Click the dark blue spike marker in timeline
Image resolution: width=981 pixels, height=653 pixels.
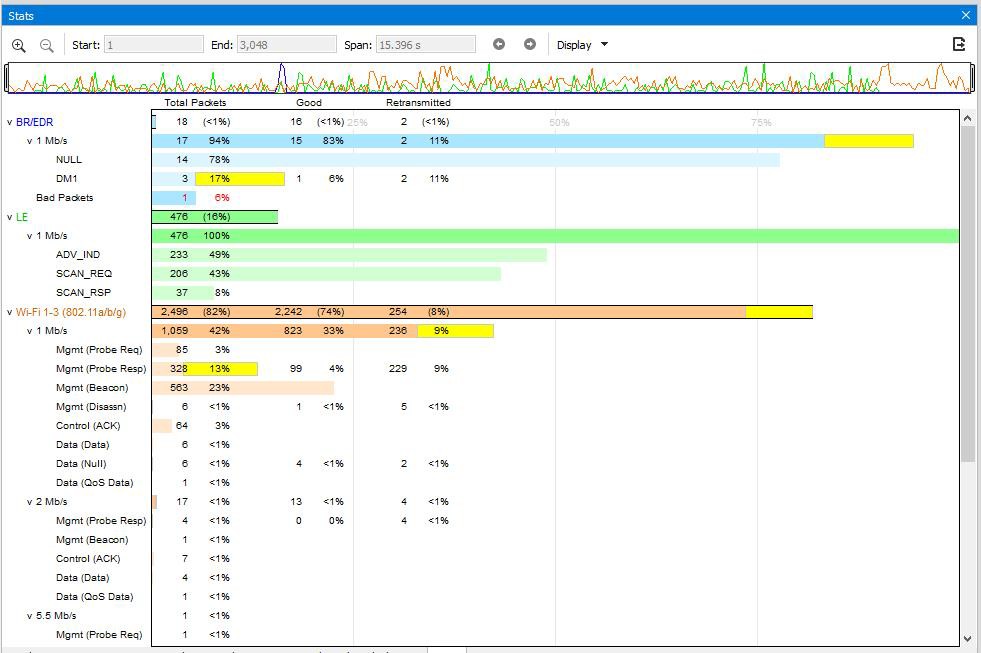(282, 76)
